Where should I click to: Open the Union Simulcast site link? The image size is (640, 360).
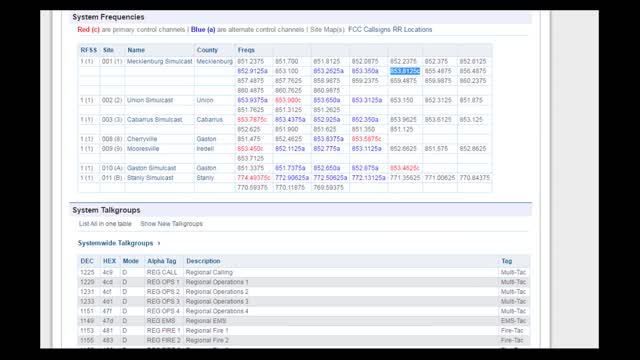(150, 100)
